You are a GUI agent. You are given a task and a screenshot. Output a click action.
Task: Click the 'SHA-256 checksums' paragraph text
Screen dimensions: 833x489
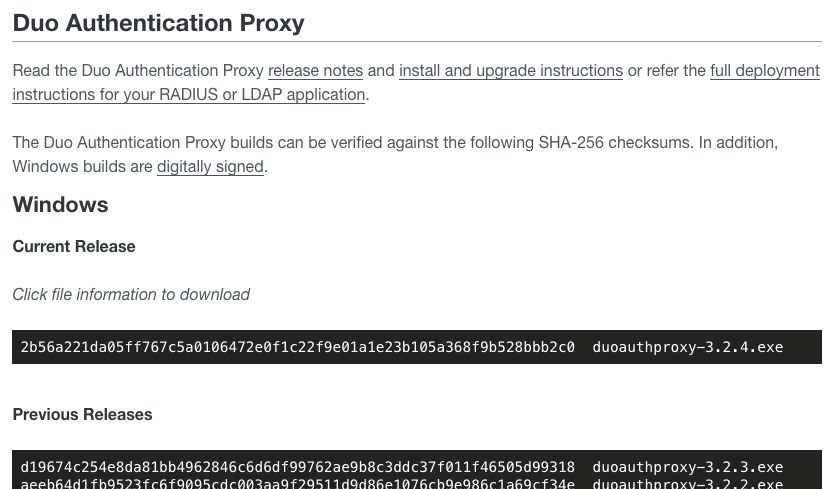[x=620, y=143]
